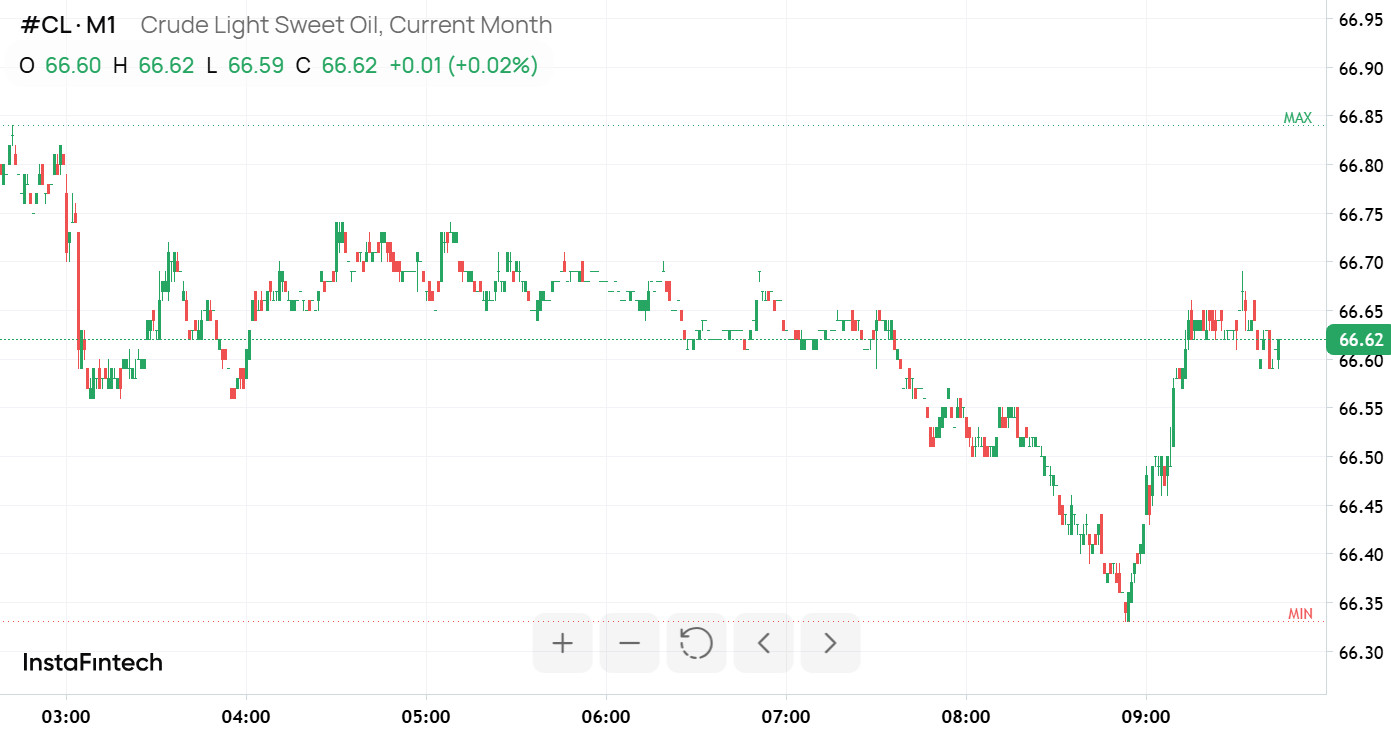The height and width of the screenshot is (740, 1391).
Task: Reset the chart view with circular arrow
Action: [x=696, y=643]
